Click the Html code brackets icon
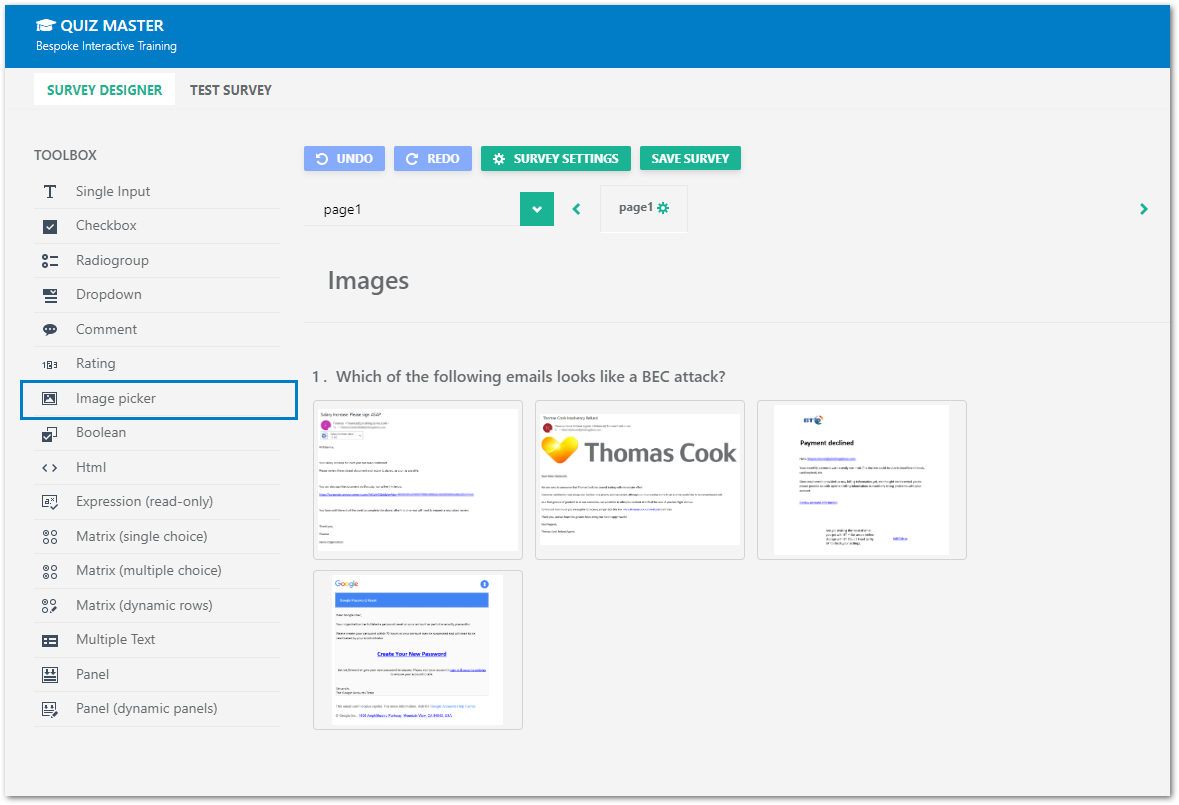This screenshot has width=1179, height=805. (x=50, y=468)
